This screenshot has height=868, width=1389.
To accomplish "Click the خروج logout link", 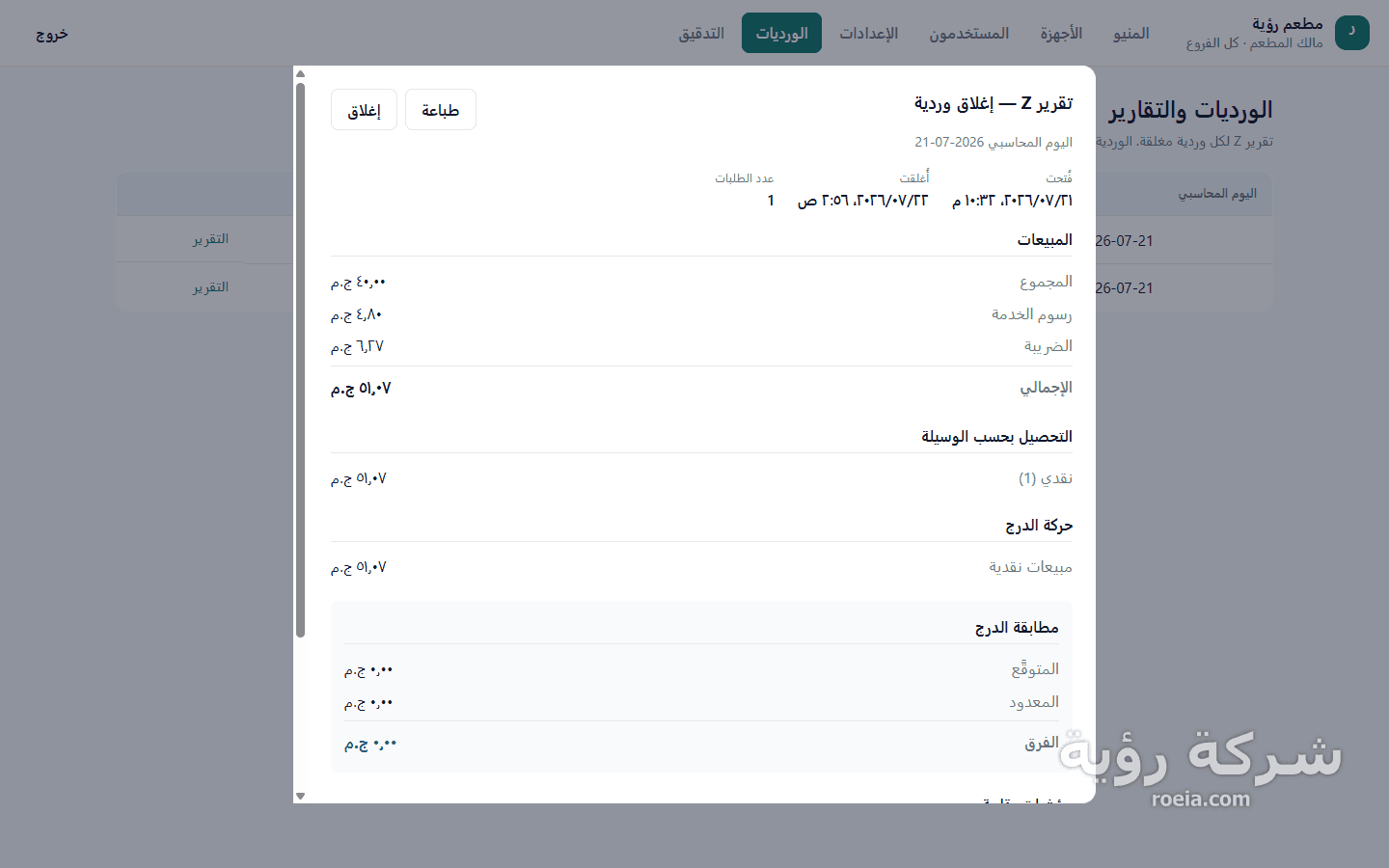I will [52, 34].
